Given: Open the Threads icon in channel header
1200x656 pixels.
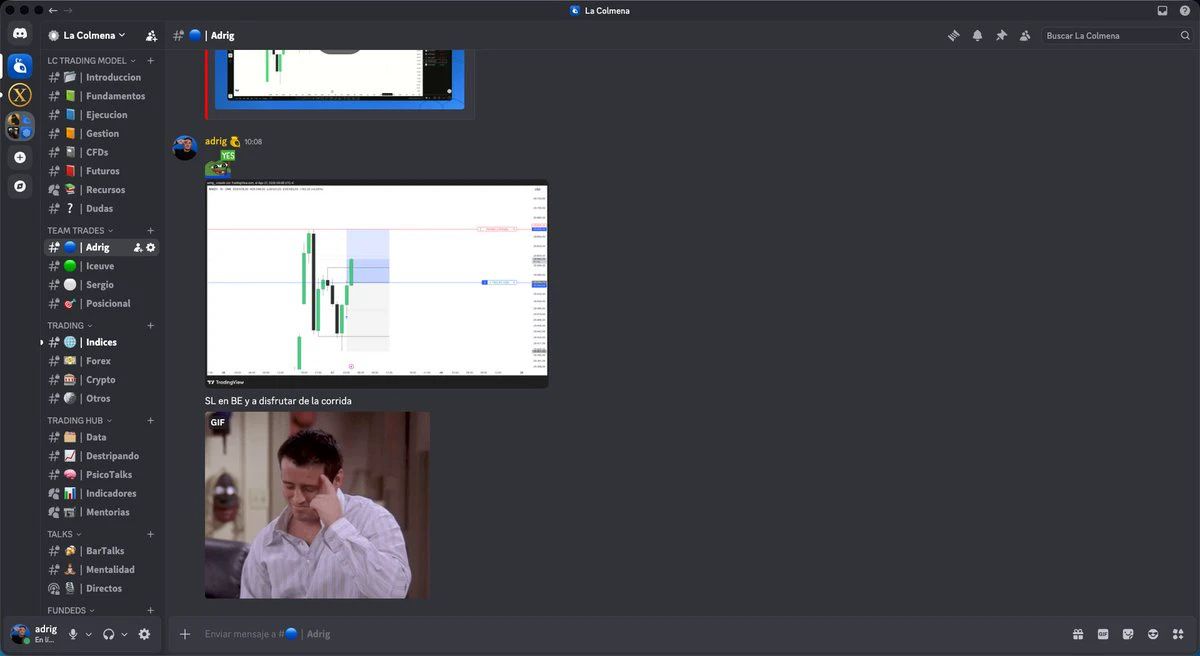Looking at the screenshot, I should 953,35.
